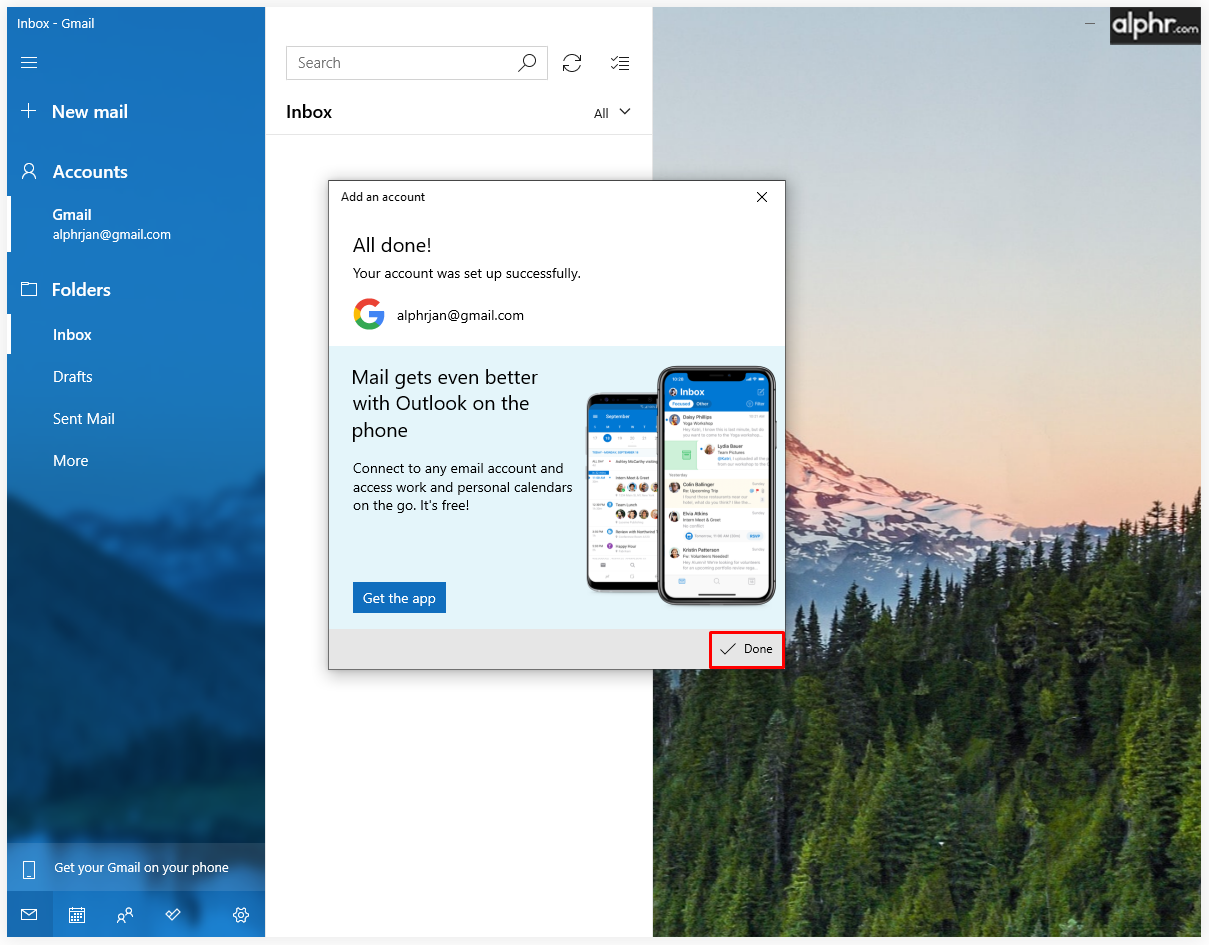Expand the All filter dropdown
The image size is (1209, 945).
pyautogui.click(x=612, y=113)
